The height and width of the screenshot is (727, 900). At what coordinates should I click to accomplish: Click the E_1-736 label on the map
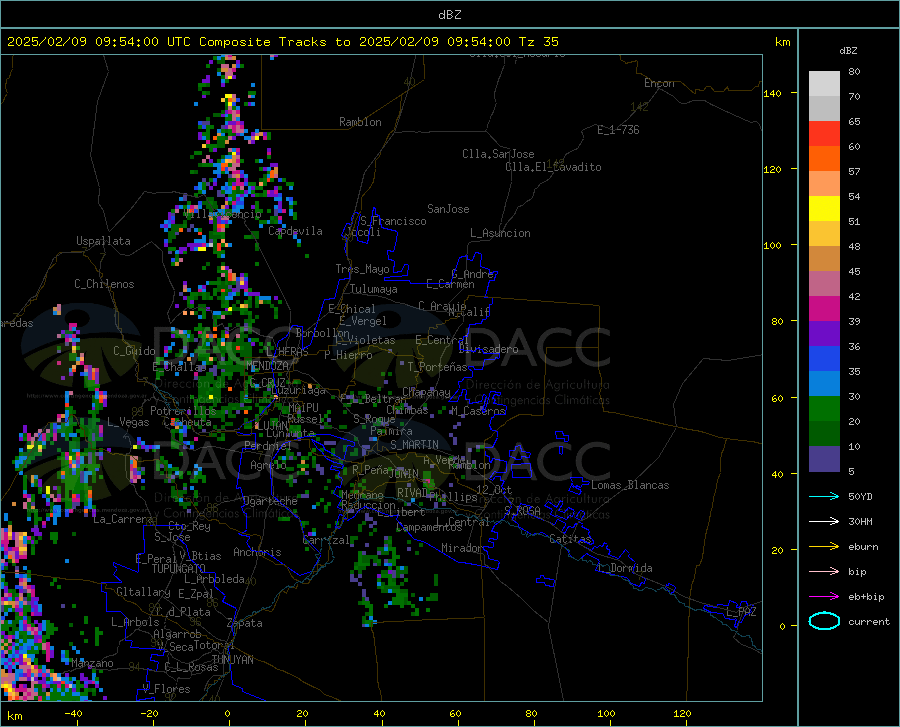coord(618,130)
